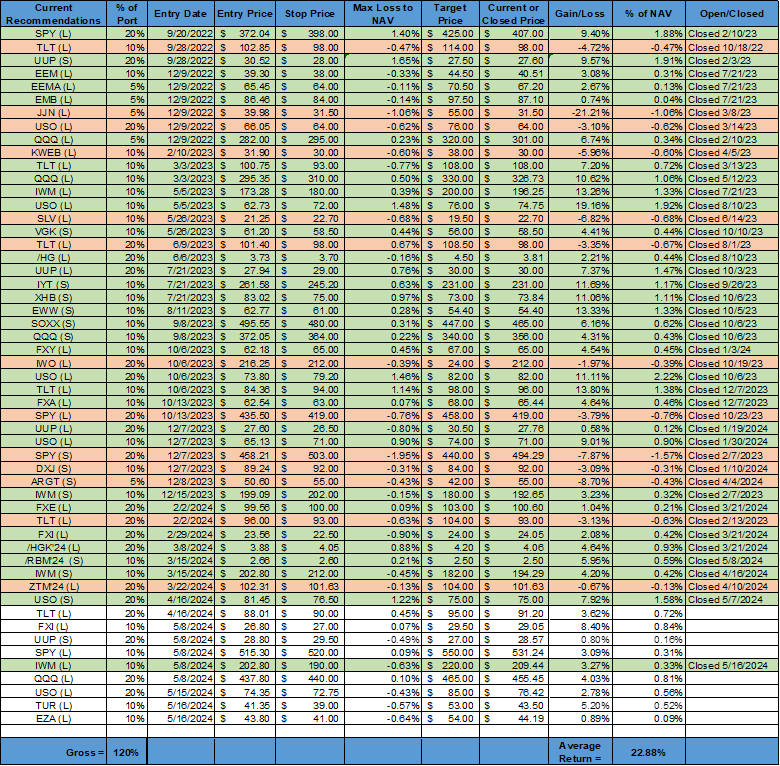This screenshot has height=766, width=780.
Task: Select the 'EZA (L)' row label
Action: point(53,718)
